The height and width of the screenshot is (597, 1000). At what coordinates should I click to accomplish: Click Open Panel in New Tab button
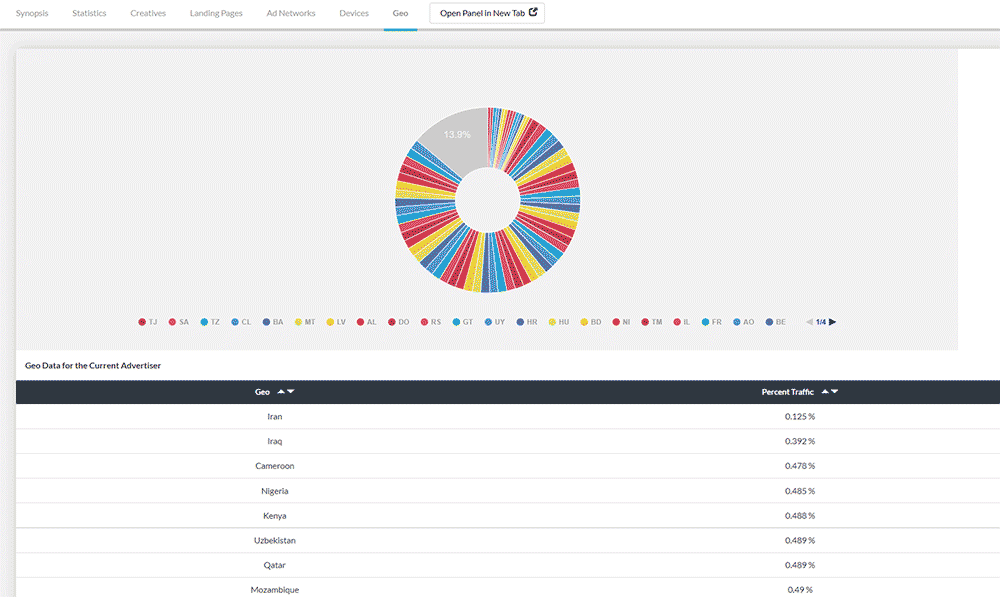[x=487, y=13]
